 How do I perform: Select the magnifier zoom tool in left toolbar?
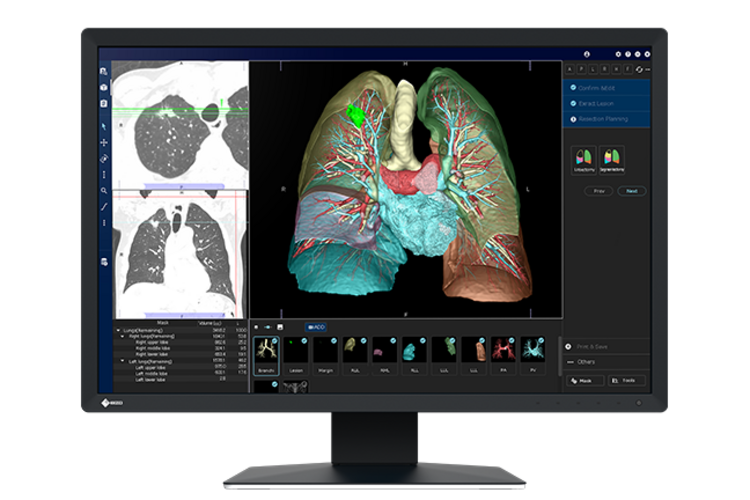(x=105, y=190)
